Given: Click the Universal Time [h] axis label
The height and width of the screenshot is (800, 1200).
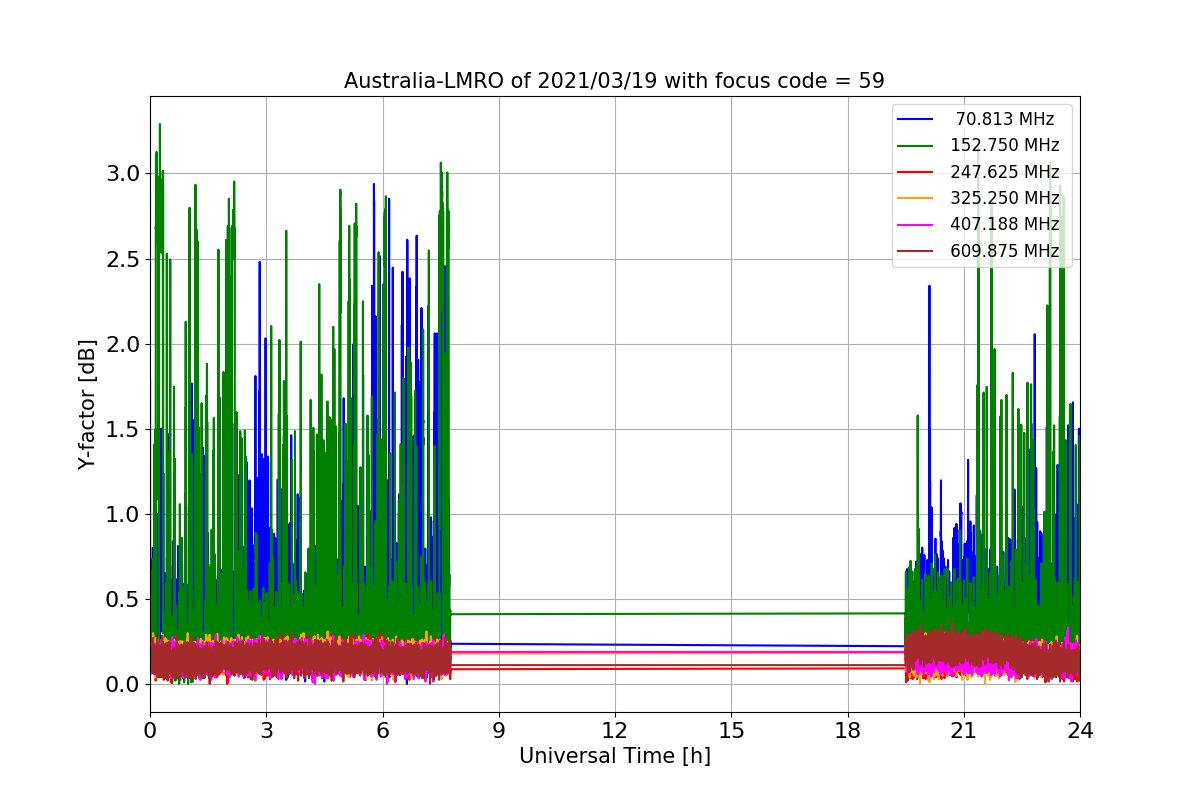Looking at the screenshot, I should click(614, 757).
